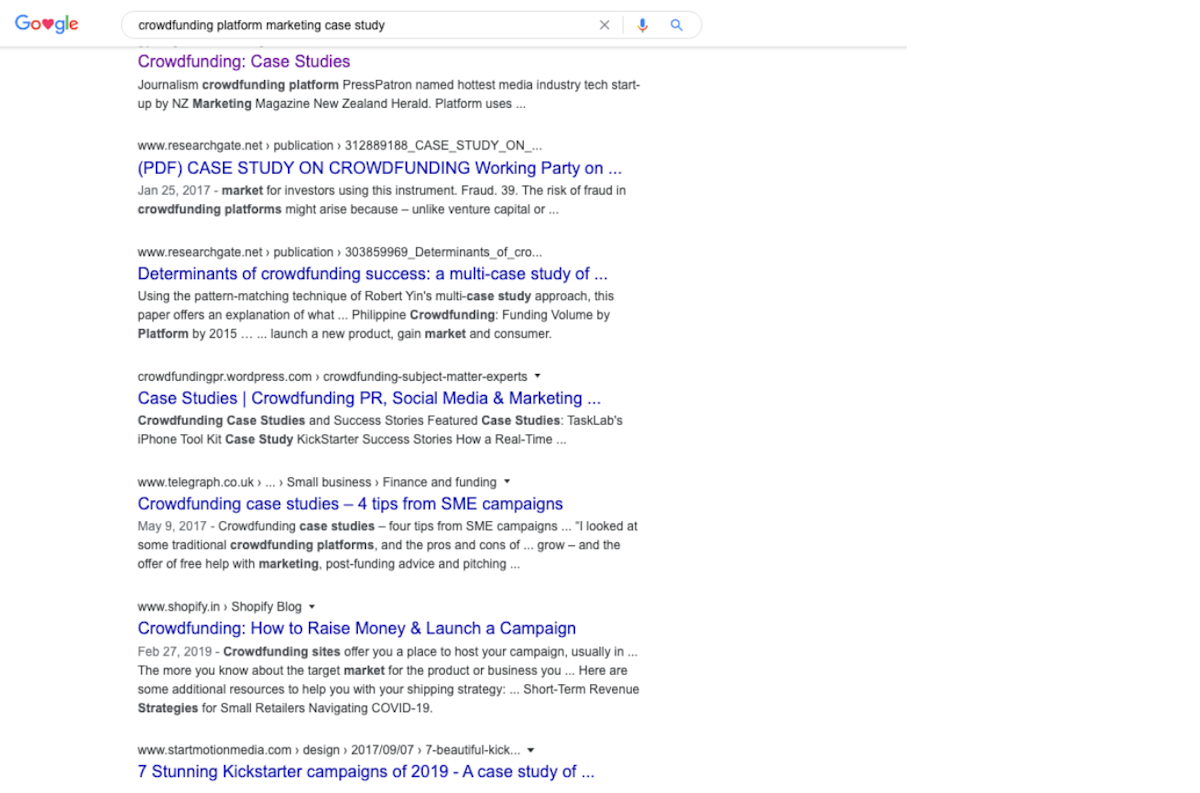Read the Telegraph's 4 tips from SME campaigns
Screen dimensions: 1200x793
click(x=350, y=503)
